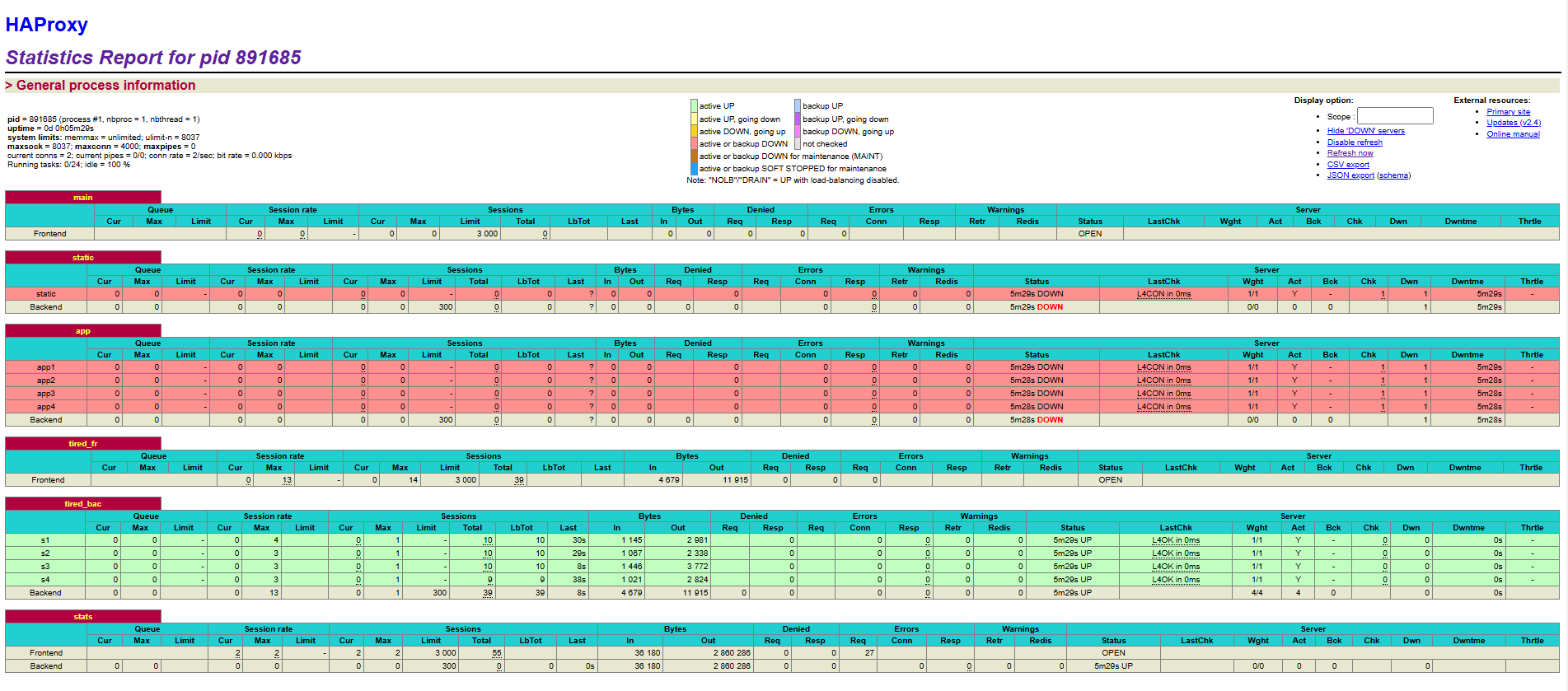Viewport: 1568px width, 691px height.
Task: Click 'L4OK in 0ms' in s1 row
Action: 1176,540
